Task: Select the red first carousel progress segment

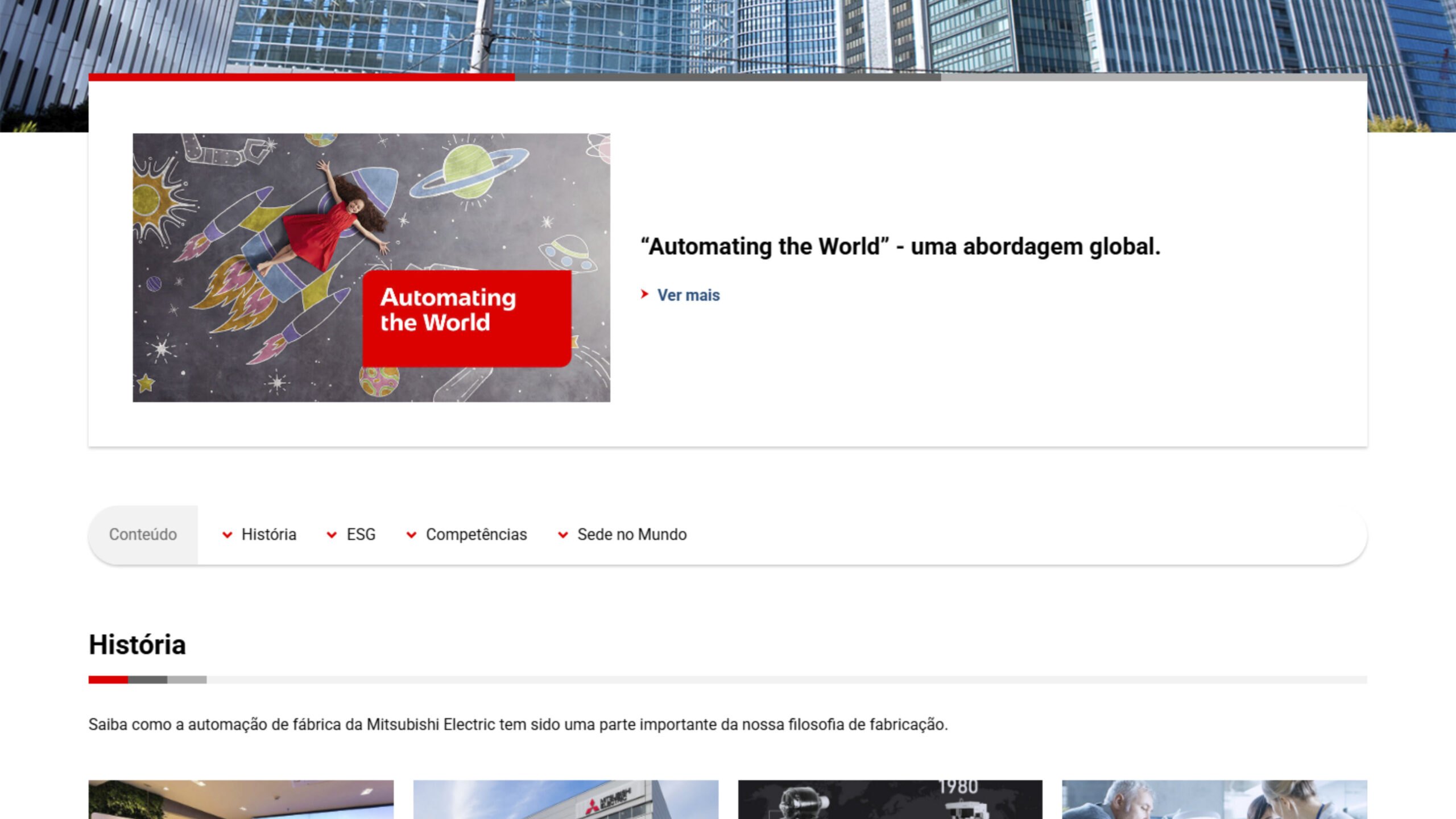Action: (x=301, y=77)
